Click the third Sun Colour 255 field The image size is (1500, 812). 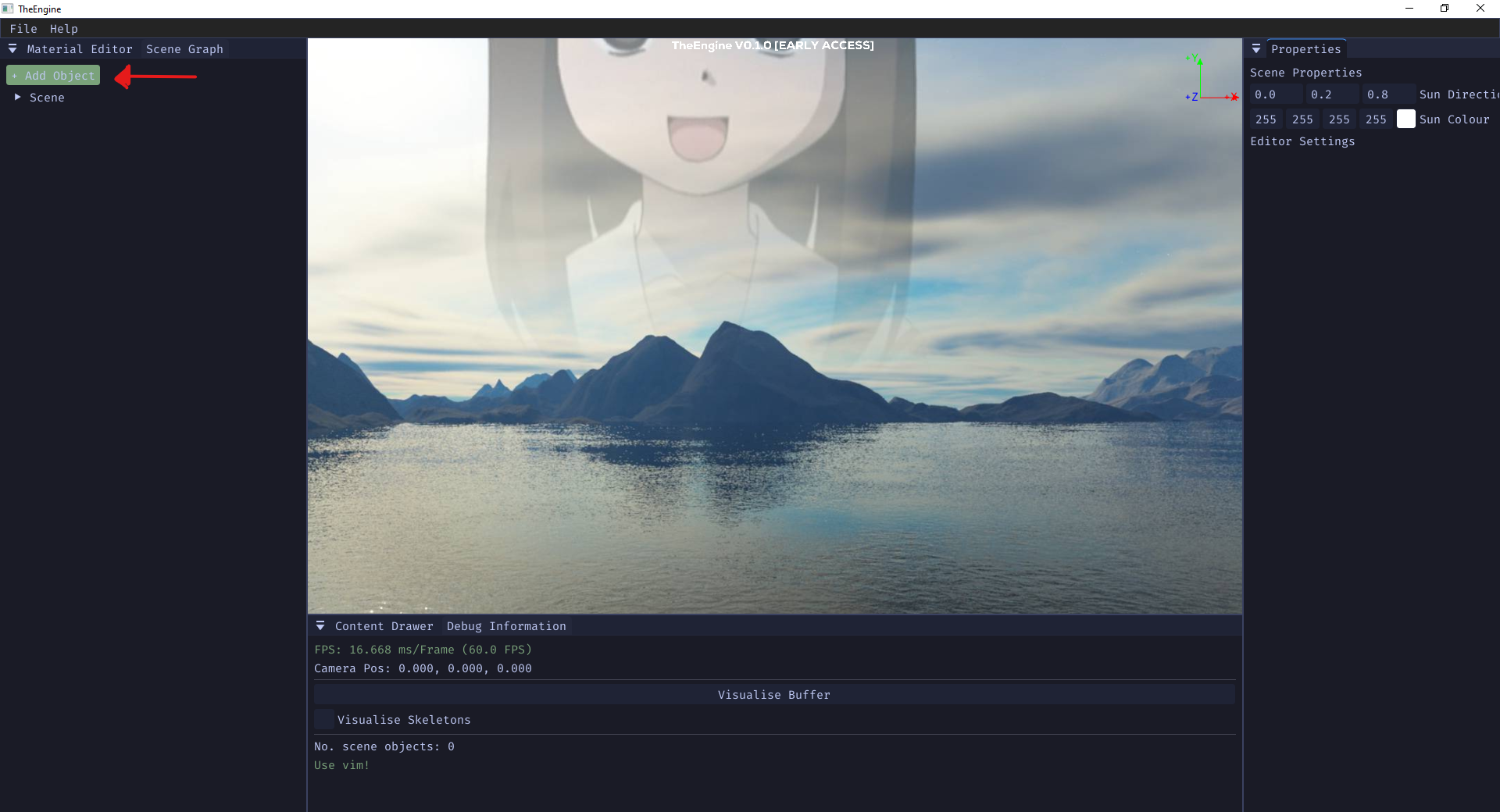pos(1340,119)
